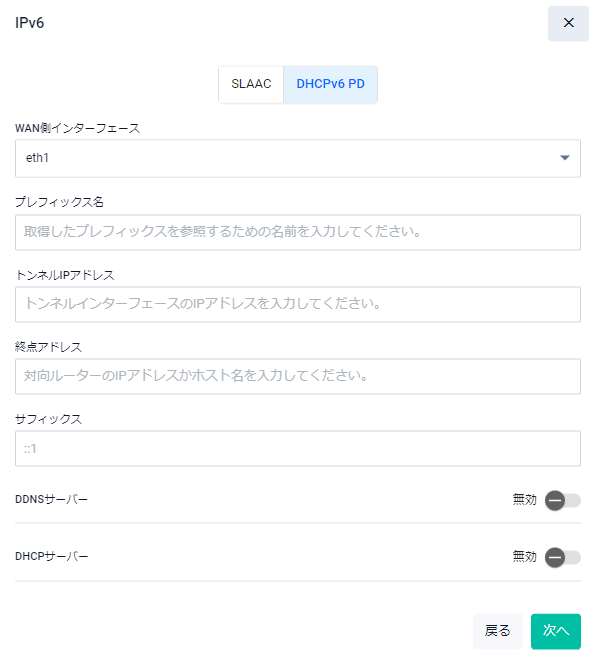Turn on the DHCPサーバー toggle
This screenshot has height=663, width=595.
pos(562,557)
